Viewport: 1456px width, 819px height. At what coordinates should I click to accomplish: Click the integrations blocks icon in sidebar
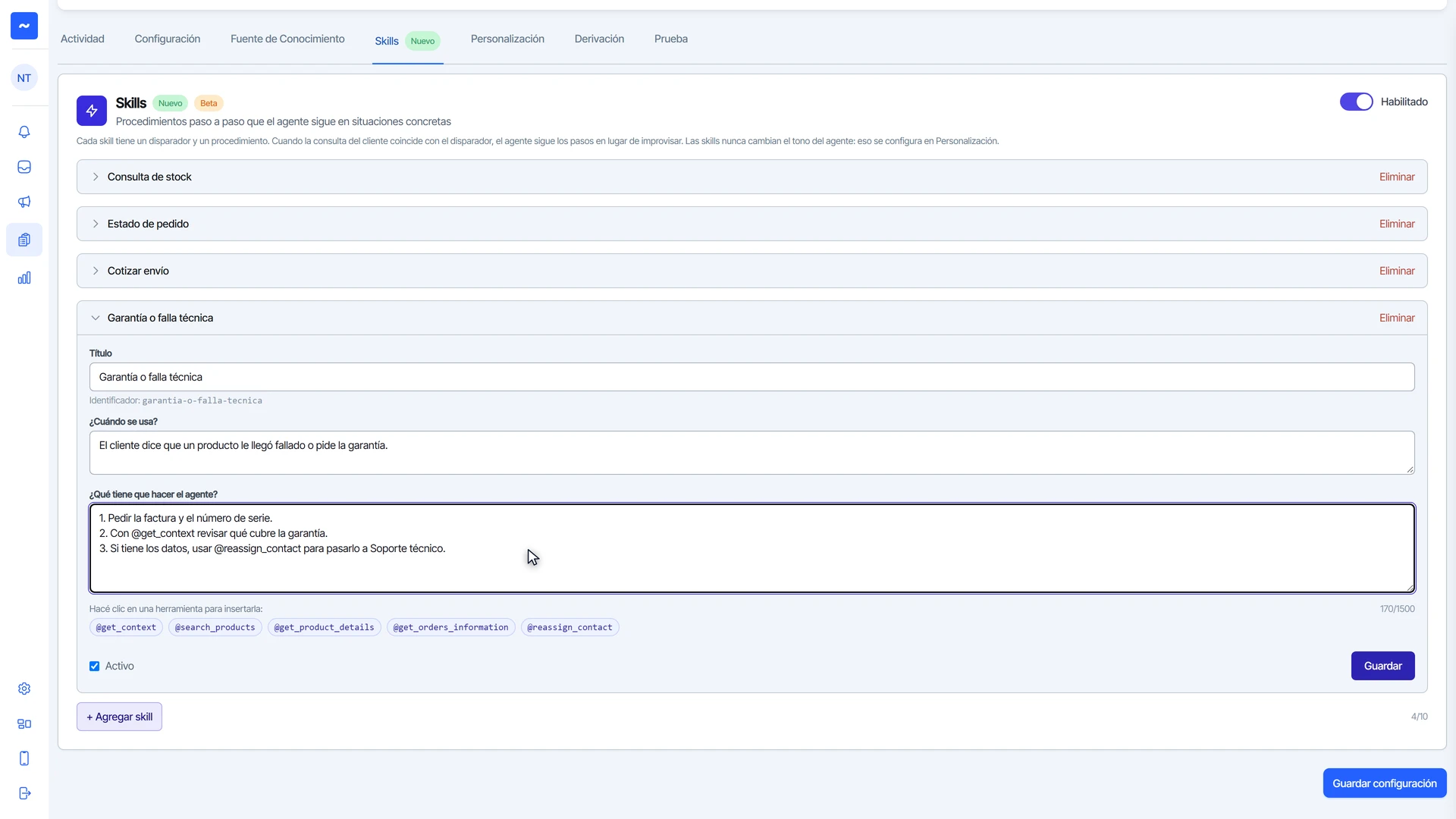[24, 723]
